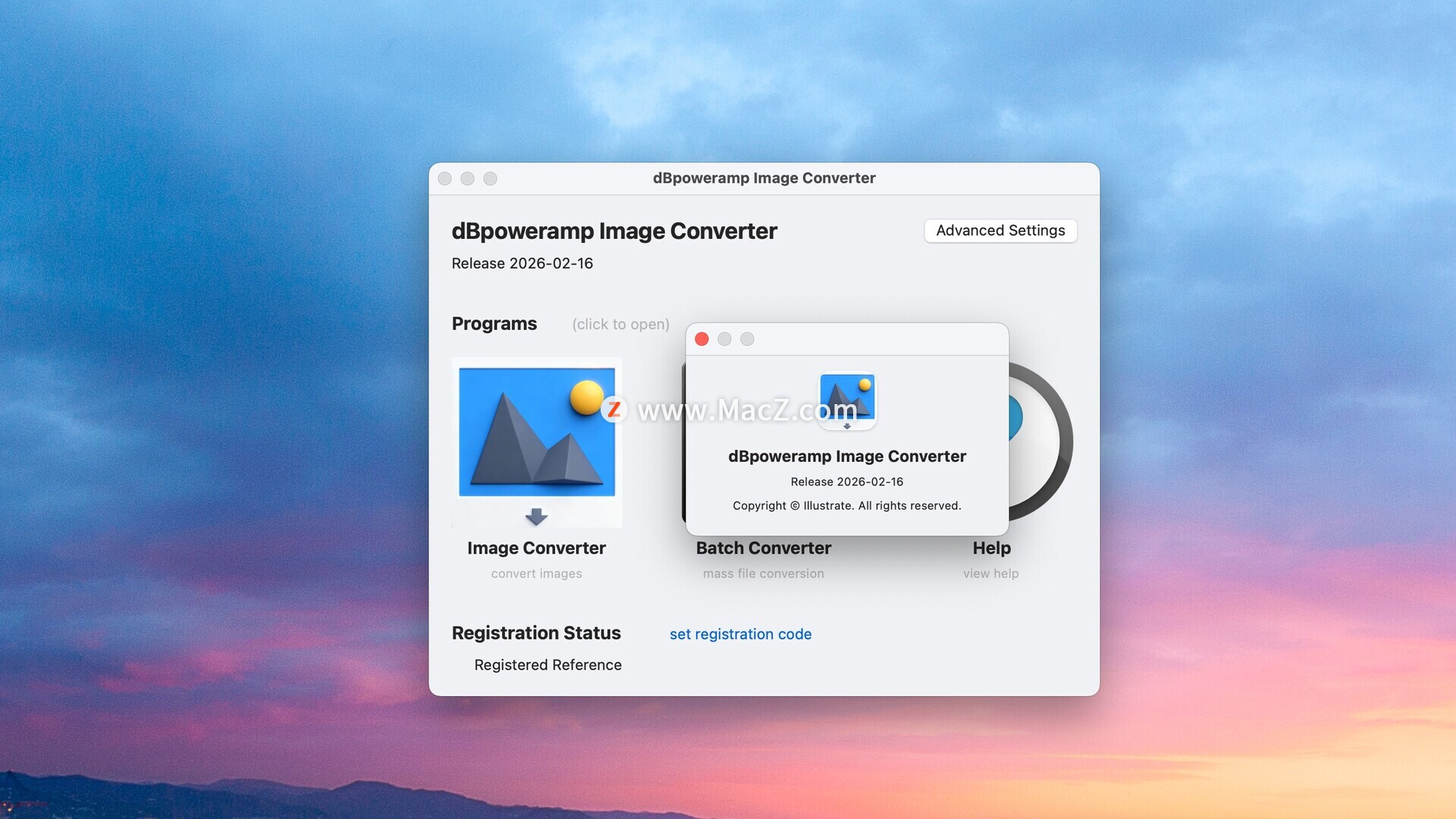
Task: Click the 'set registration code' link
Action: pos(740,634)
